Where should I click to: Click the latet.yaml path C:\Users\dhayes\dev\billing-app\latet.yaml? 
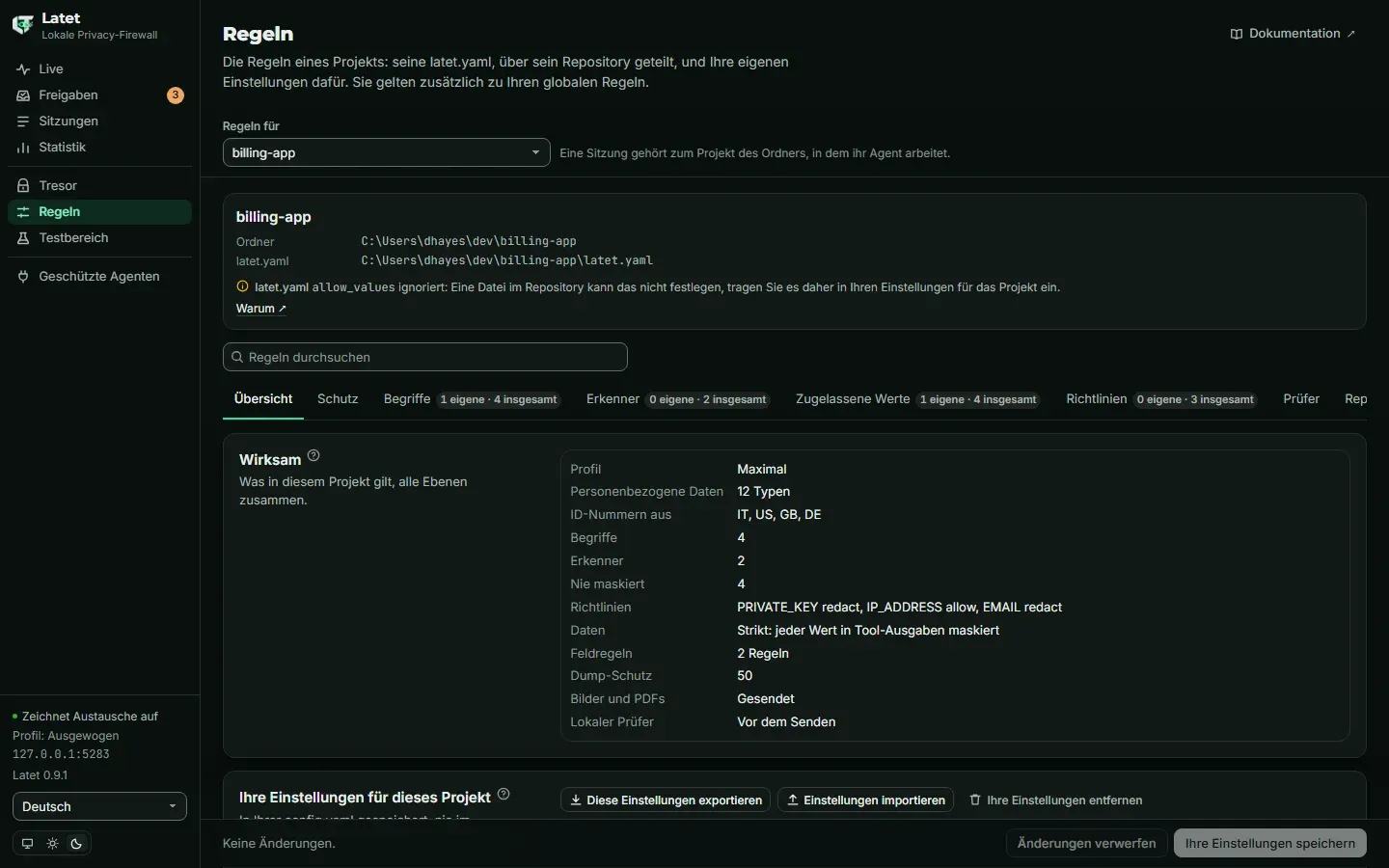pyautogui.click(x=507, y=260)
